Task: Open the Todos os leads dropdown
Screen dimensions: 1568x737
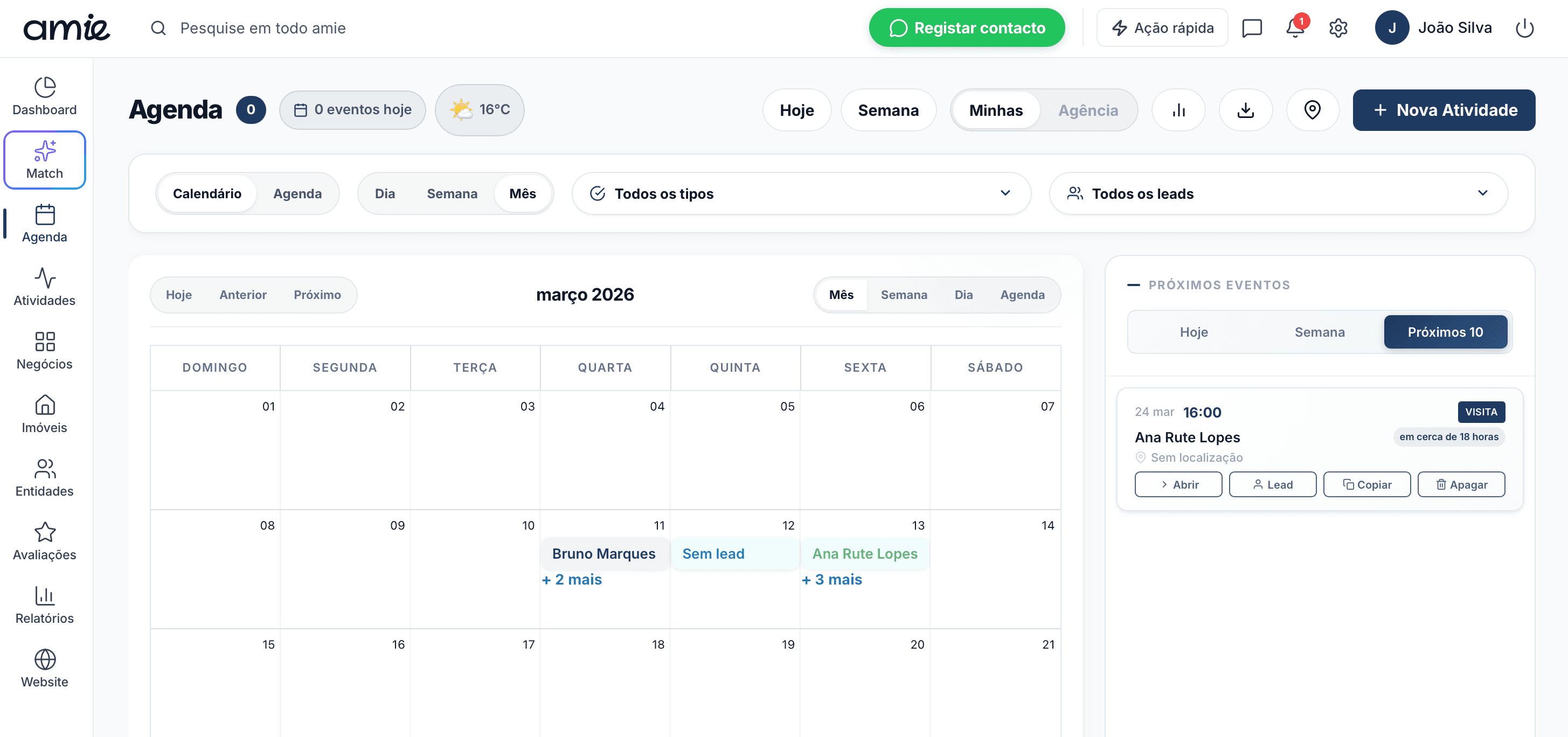Action: tap(1483, 193)
